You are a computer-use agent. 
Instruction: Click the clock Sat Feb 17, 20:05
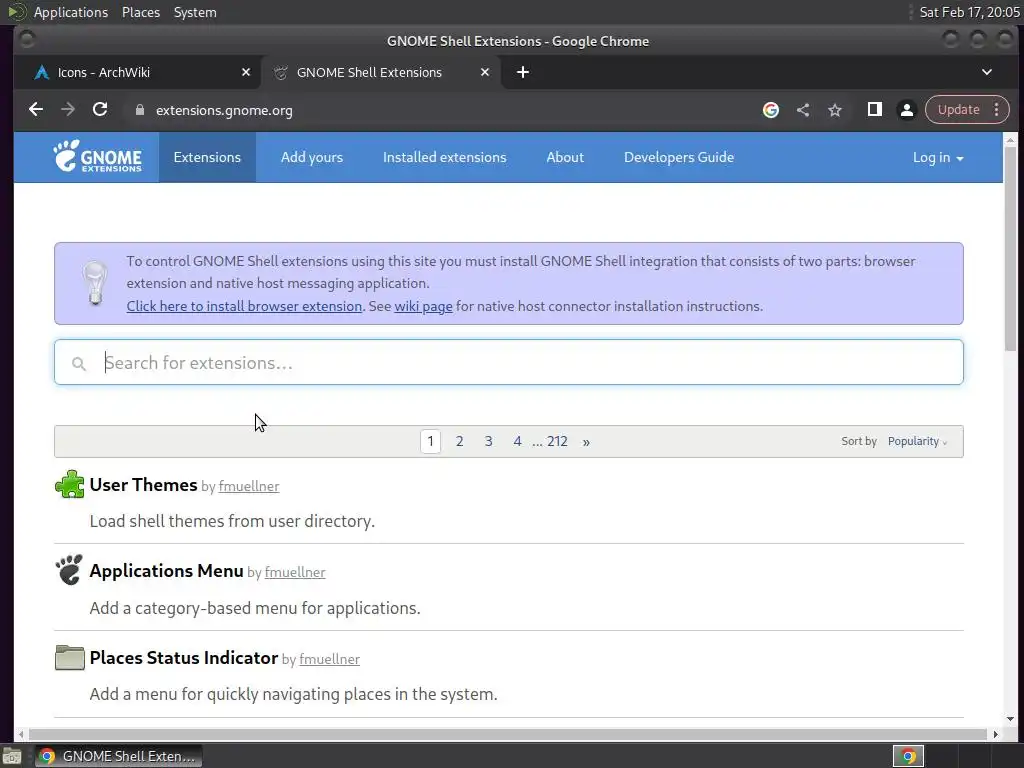coord(969,12)
